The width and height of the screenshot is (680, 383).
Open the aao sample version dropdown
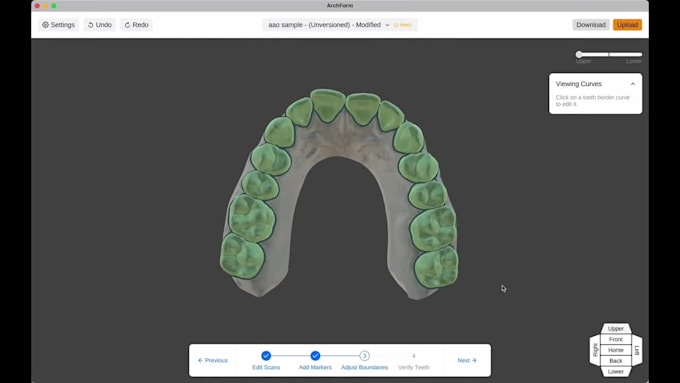point(340,25)
